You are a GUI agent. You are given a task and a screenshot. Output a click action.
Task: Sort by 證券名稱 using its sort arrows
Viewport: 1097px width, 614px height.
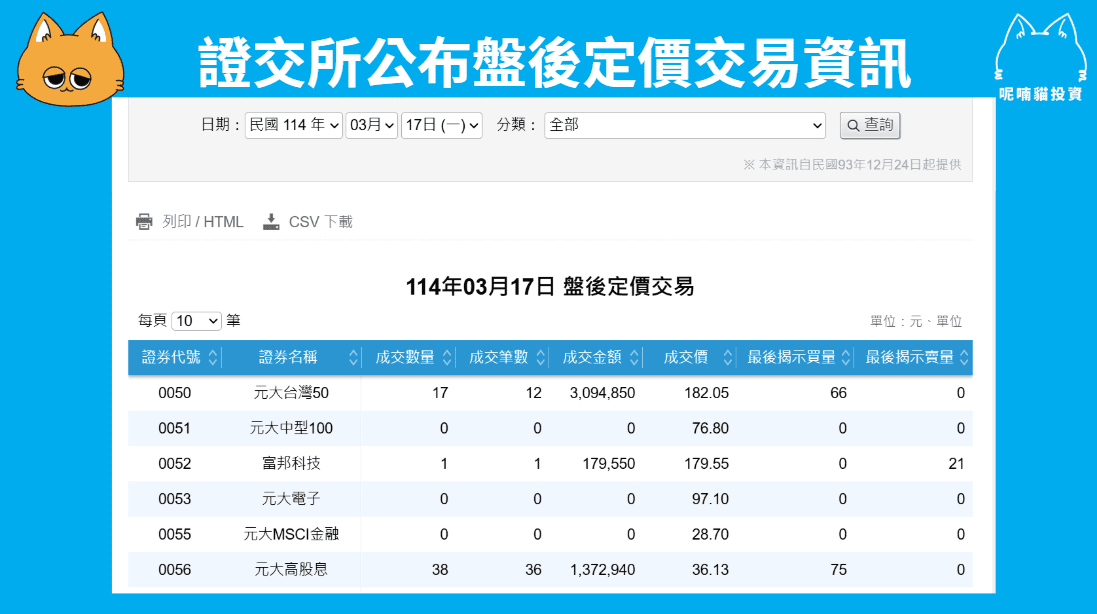[x=353, y=357]
